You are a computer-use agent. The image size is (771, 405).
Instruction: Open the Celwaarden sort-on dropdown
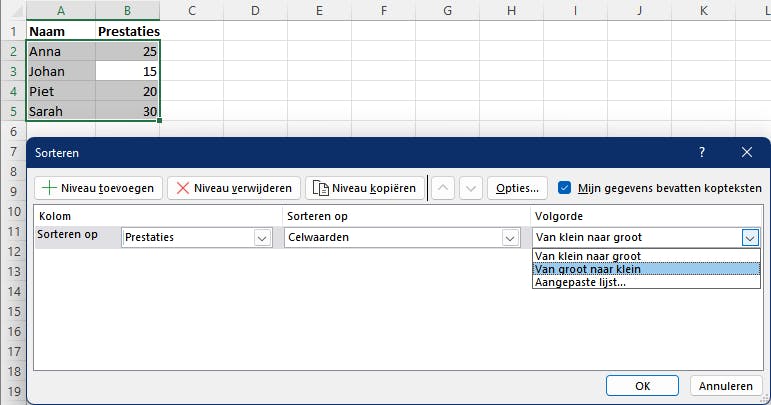pos(511,238)
